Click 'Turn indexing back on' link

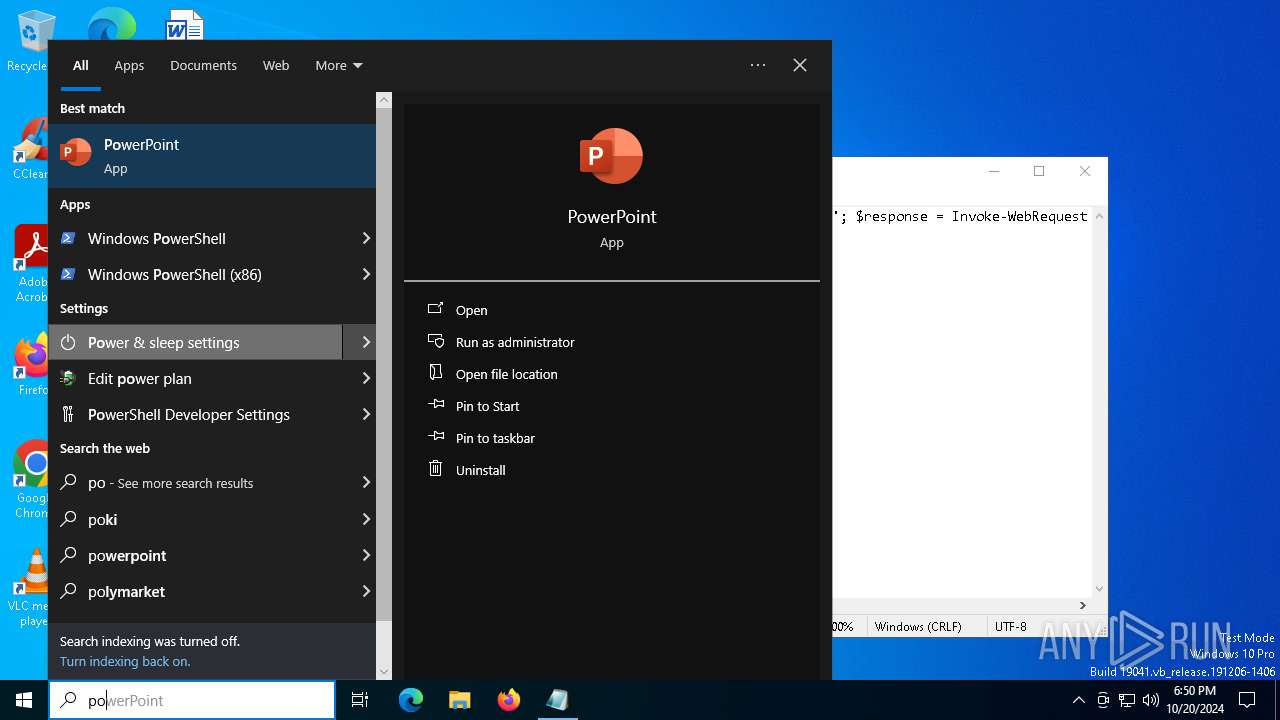click(125, 661)
